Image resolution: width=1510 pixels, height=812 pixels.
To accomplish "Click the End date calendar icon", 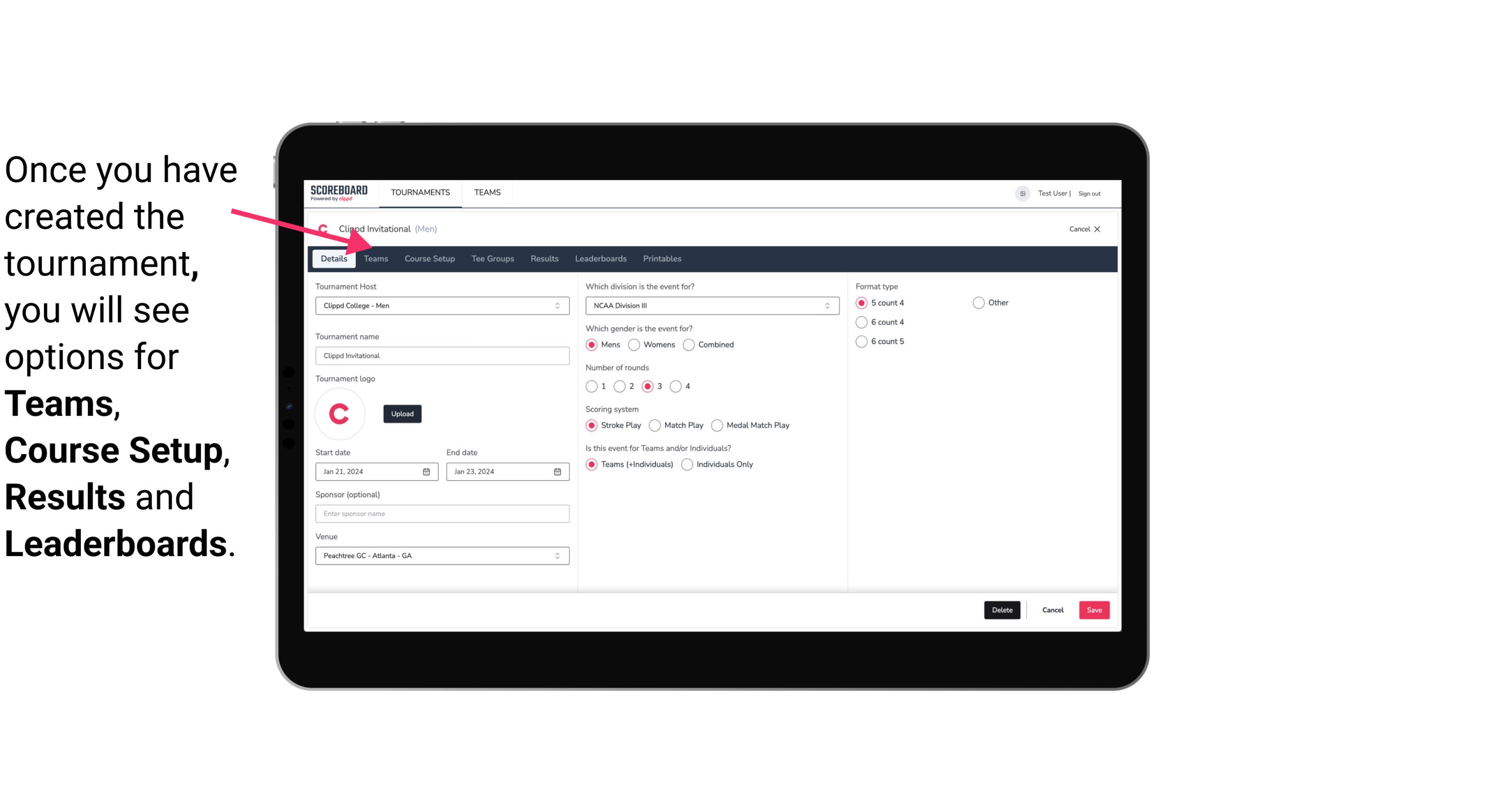I will tap(558, 471).
